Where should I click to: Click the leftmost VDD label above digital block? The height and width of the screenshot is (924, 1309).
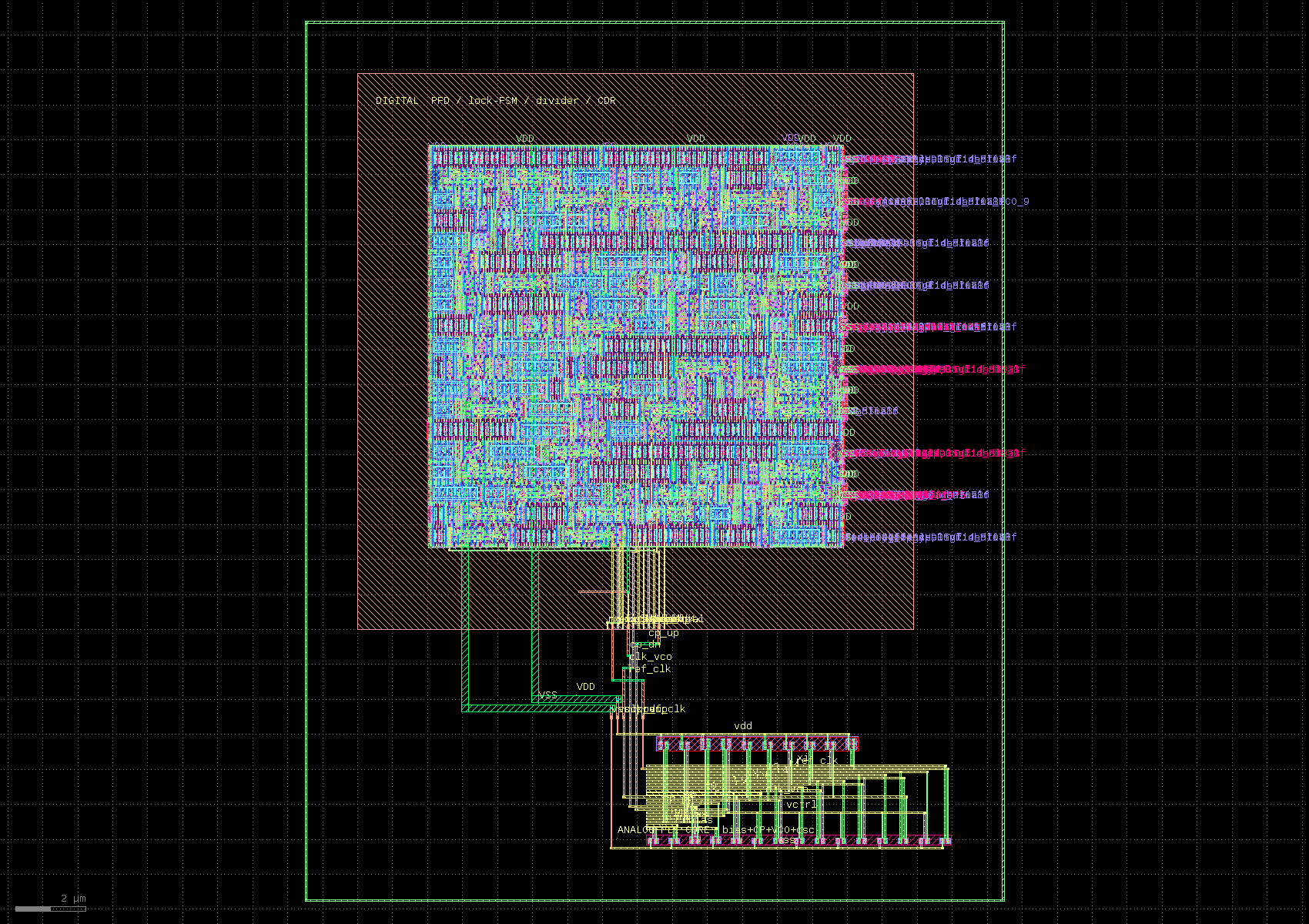[x=525, y=139]
